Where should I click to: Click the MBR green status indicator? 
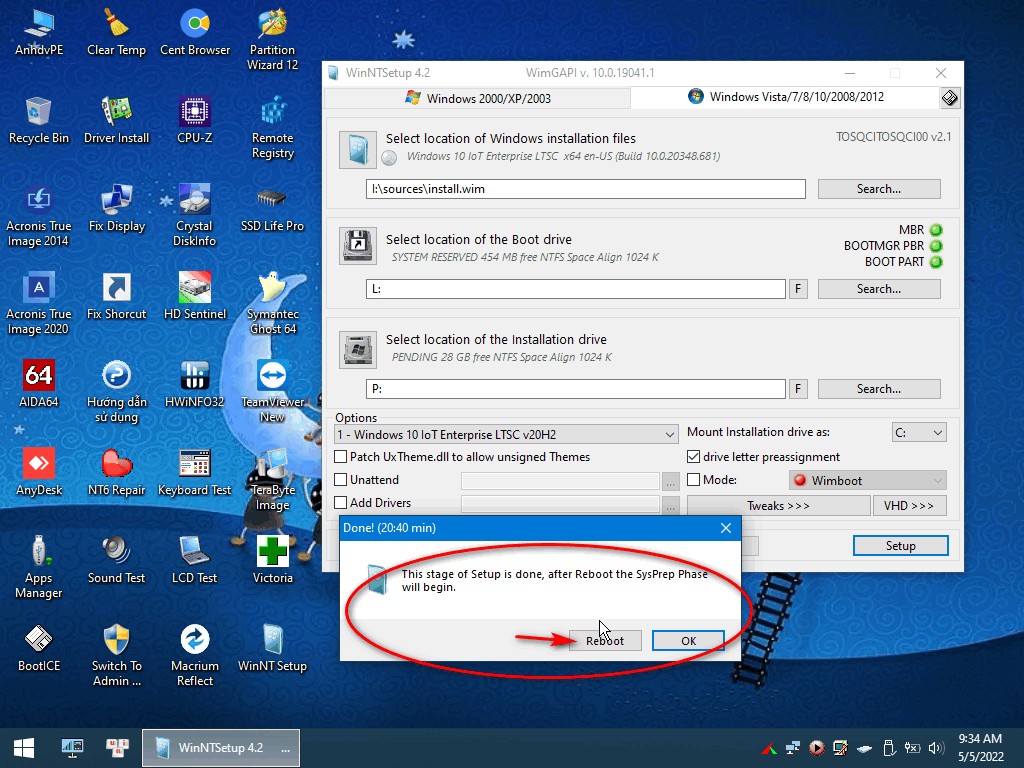point(936,230)
